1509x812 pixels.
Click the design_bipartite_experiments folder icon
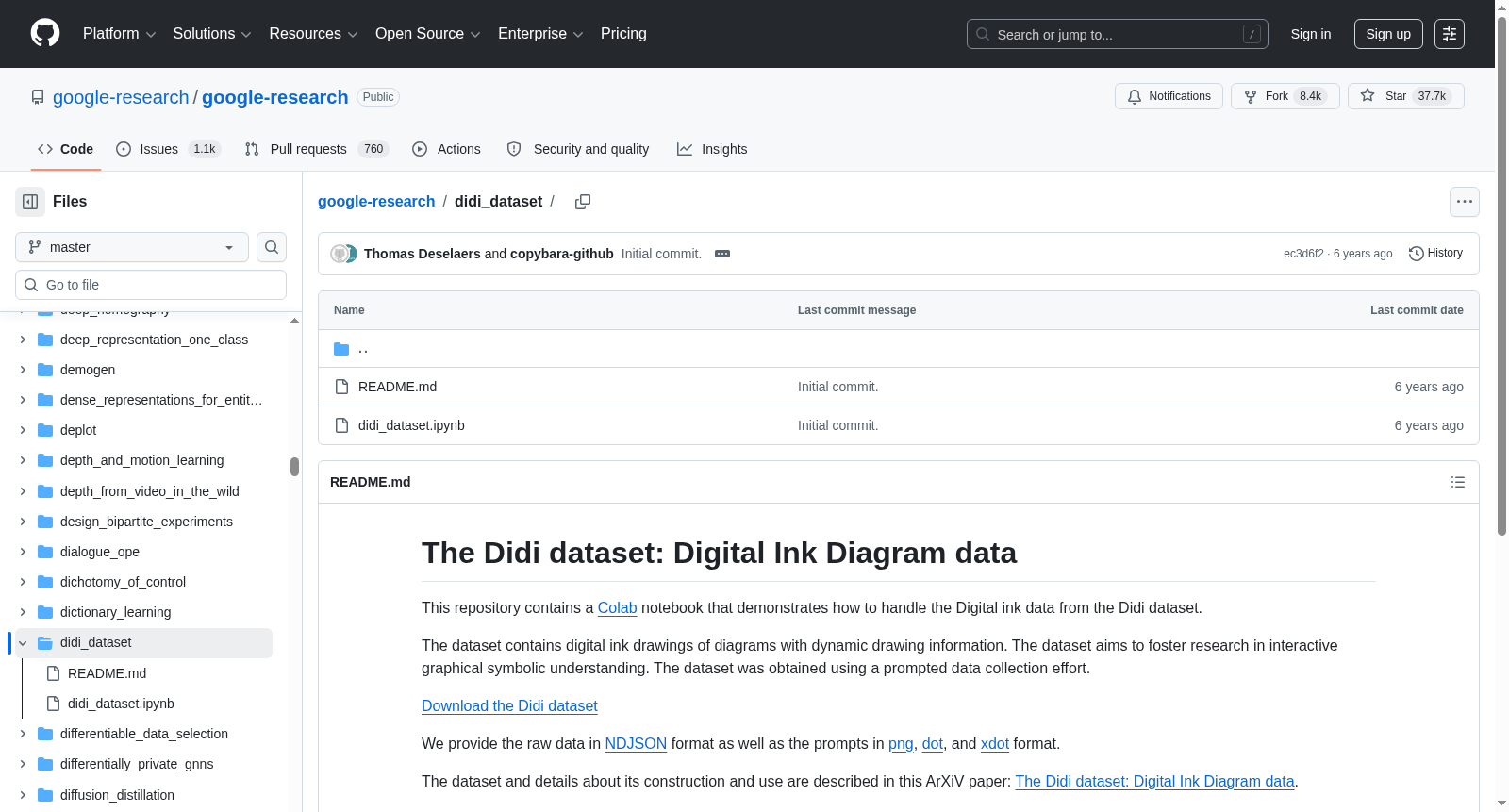click(x=45, y=522)
